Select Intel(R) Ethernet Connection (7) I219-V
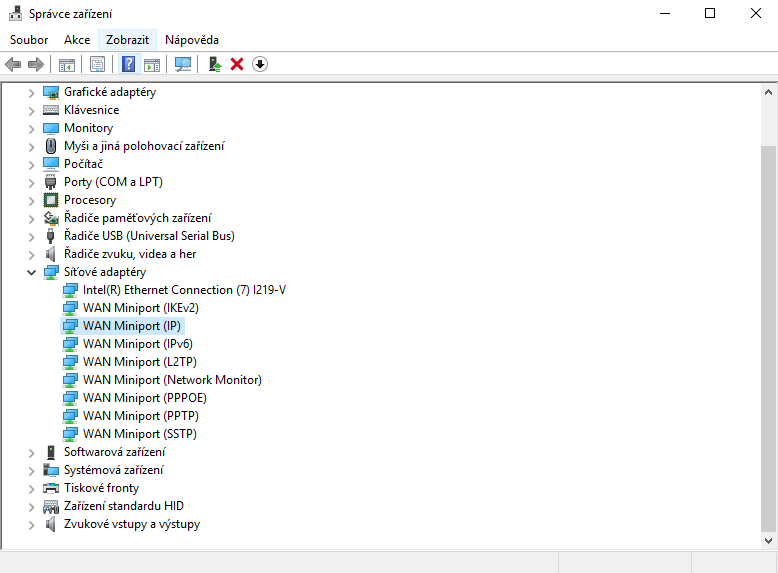 [x=184, y=290]
